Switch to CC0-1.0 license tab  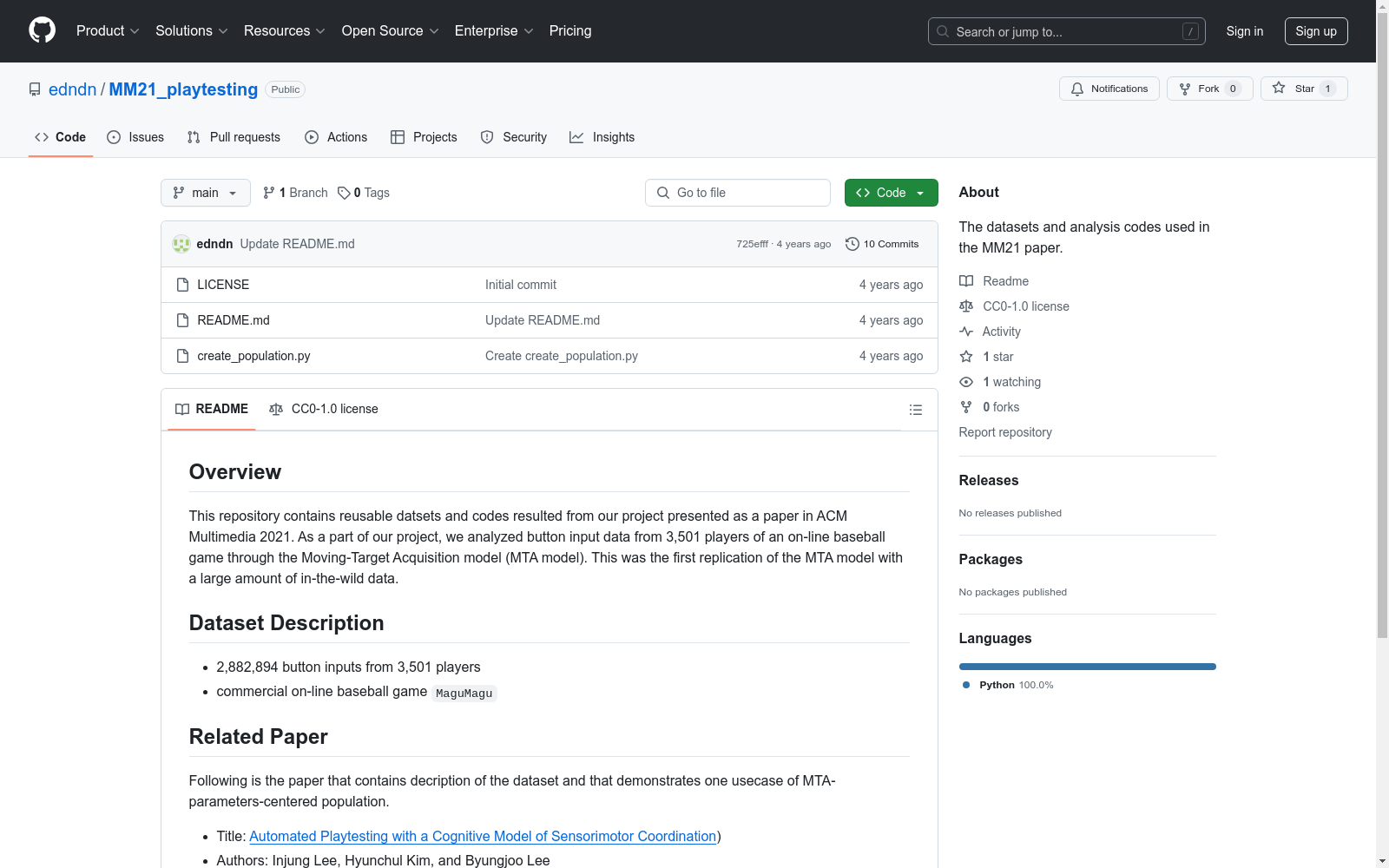point(324,409)
